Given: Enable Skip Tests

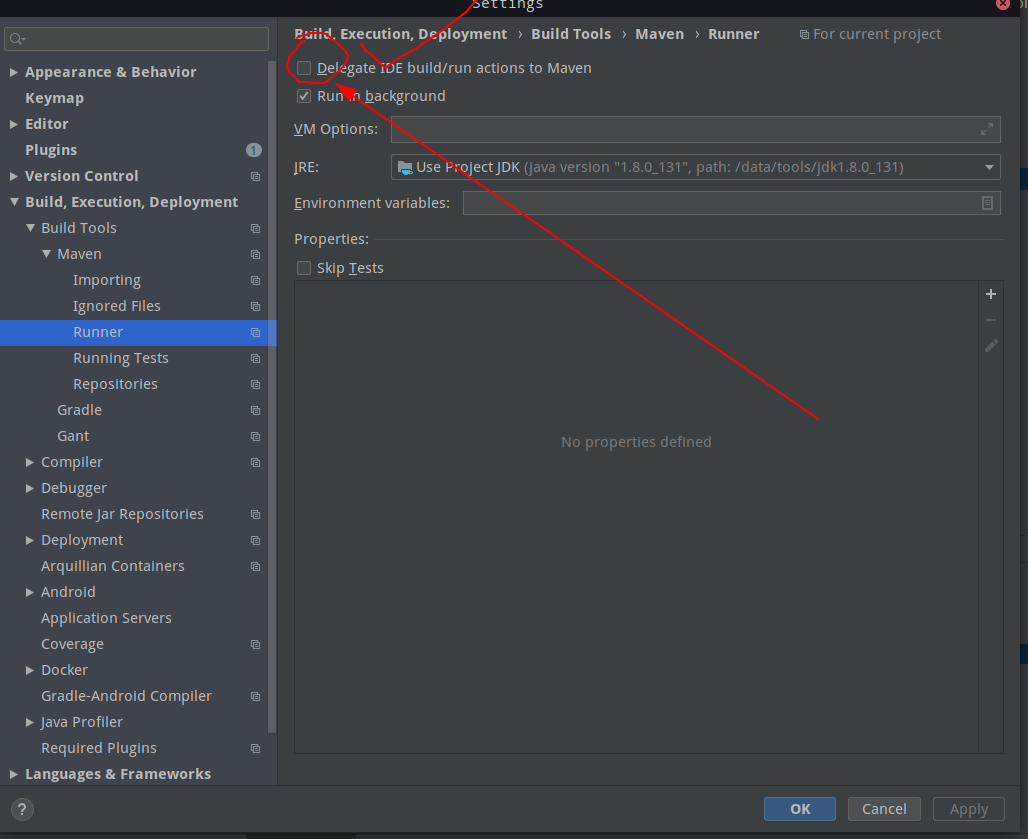Looking at the screenshot, I should click(x=303, y=268).
